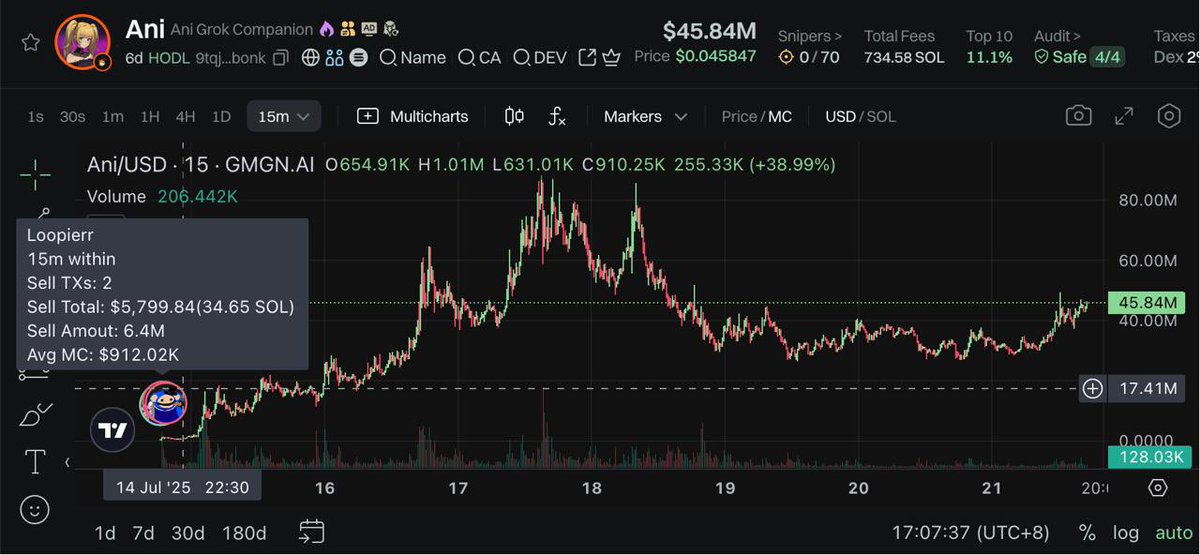Toggle percent scale

tap(1086, 533)
